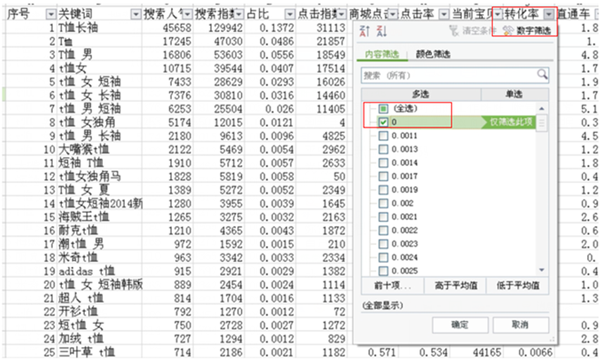Switch to the 内容筛选 tab
Screen dimensions: 600x360
point(382,54)
